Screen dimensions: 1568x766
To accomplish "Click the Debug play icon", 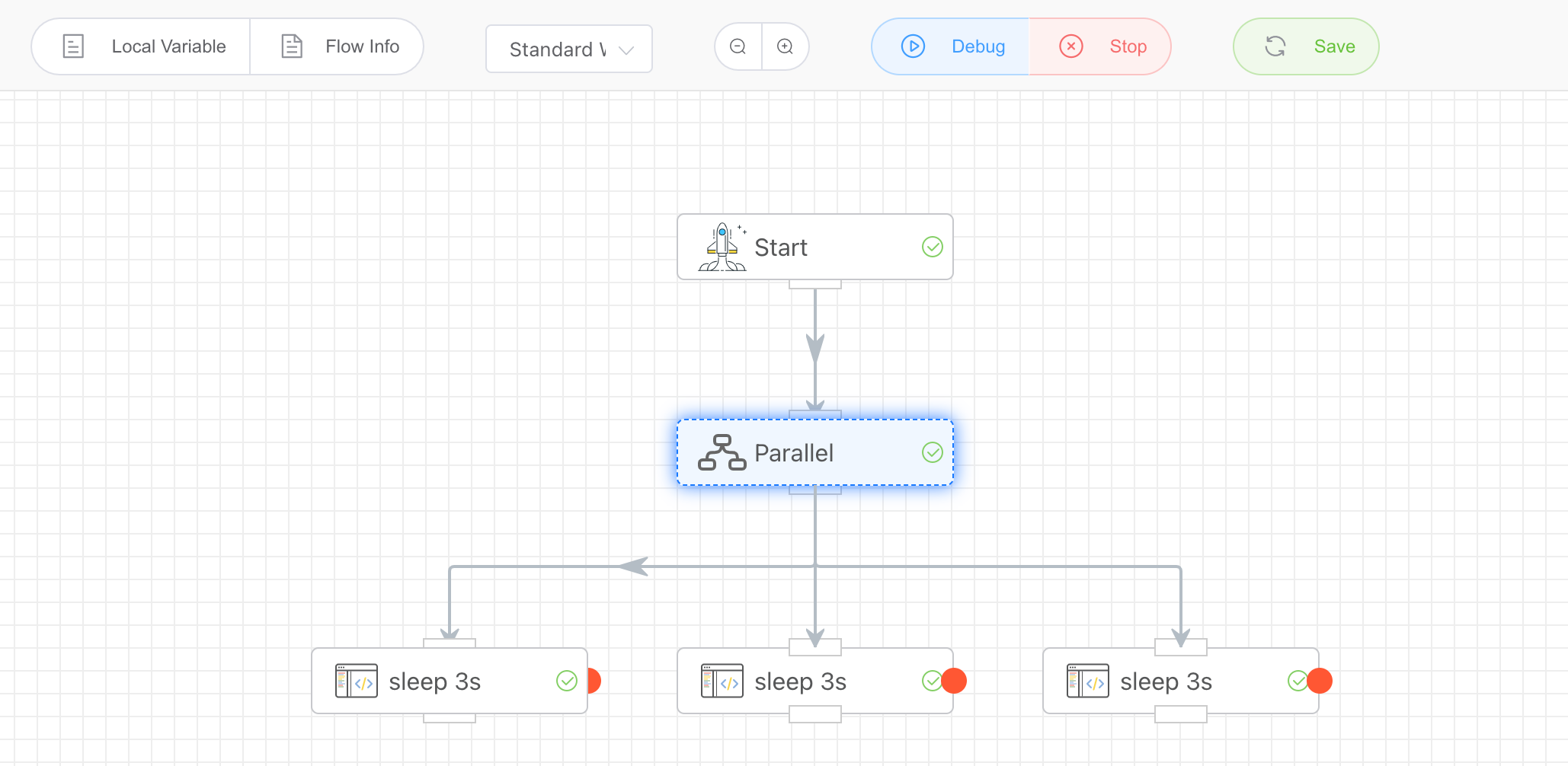I will [x=913, y=46].
